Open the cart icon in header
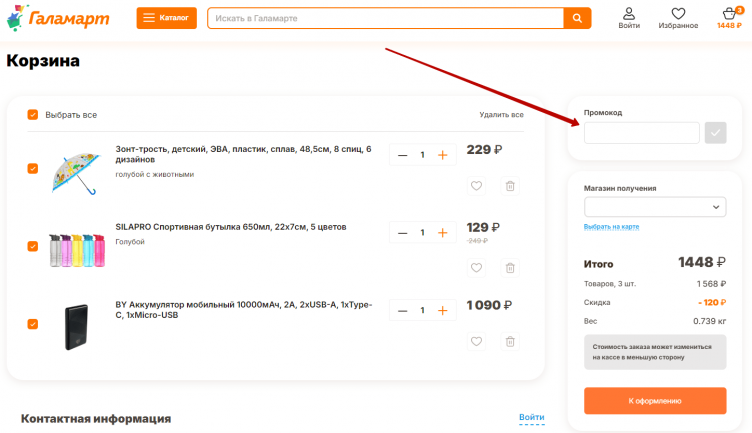The height and width of the screenshot is (433, 752). pos(729,14)
